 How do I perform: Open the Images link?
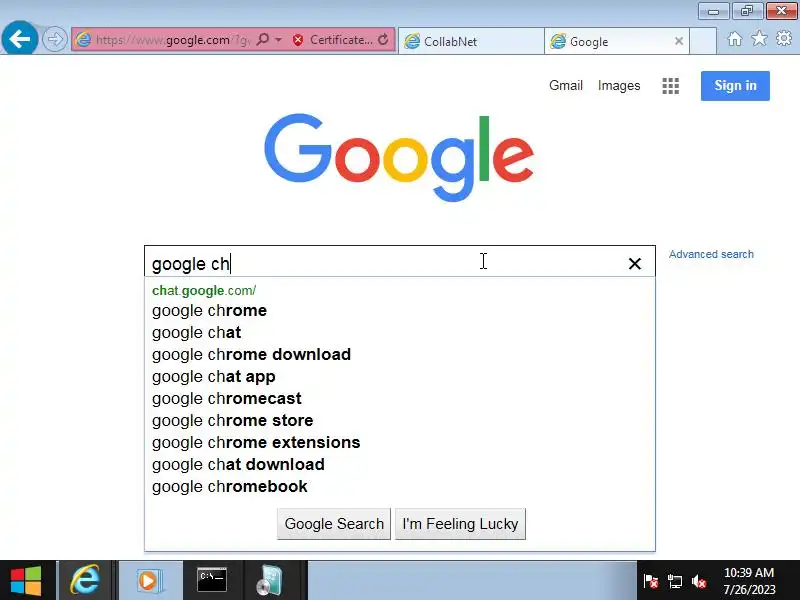[x=619, y=86]
